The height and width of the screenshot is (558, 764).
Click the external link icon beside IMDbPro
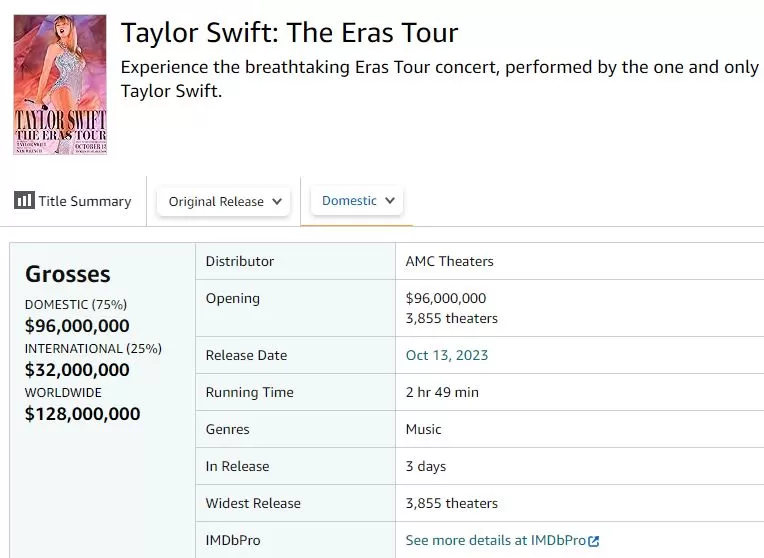(594, 541)
